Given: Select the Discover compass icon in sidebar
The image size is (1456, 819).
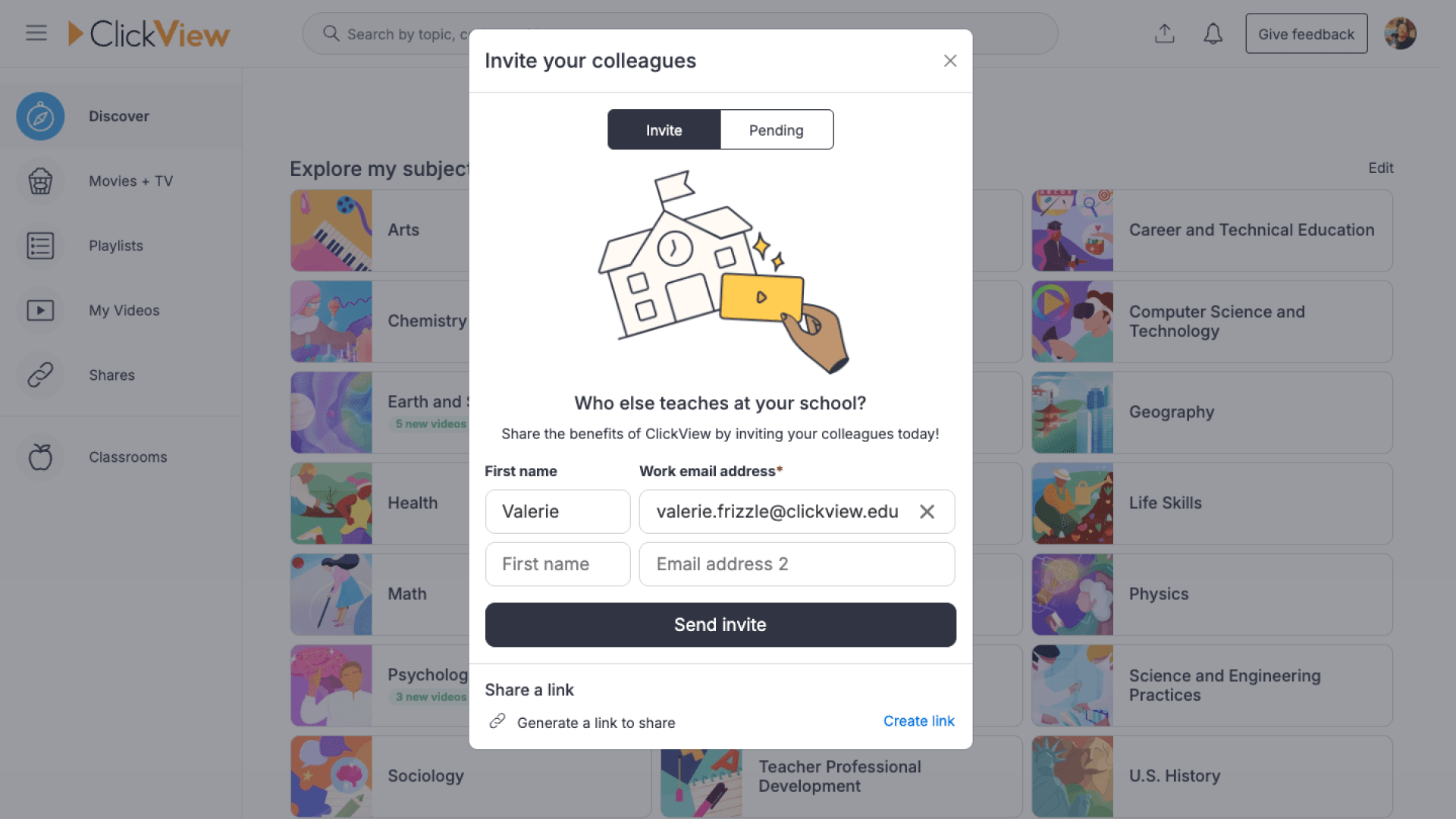Looking at the screenshot, I should [39, 116].
